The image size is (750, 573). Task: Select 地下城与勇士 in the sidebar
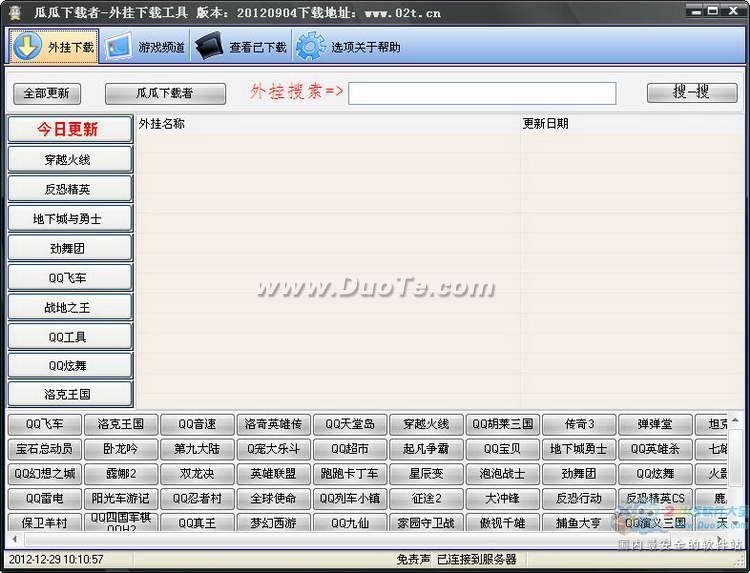tap(70, 219)
